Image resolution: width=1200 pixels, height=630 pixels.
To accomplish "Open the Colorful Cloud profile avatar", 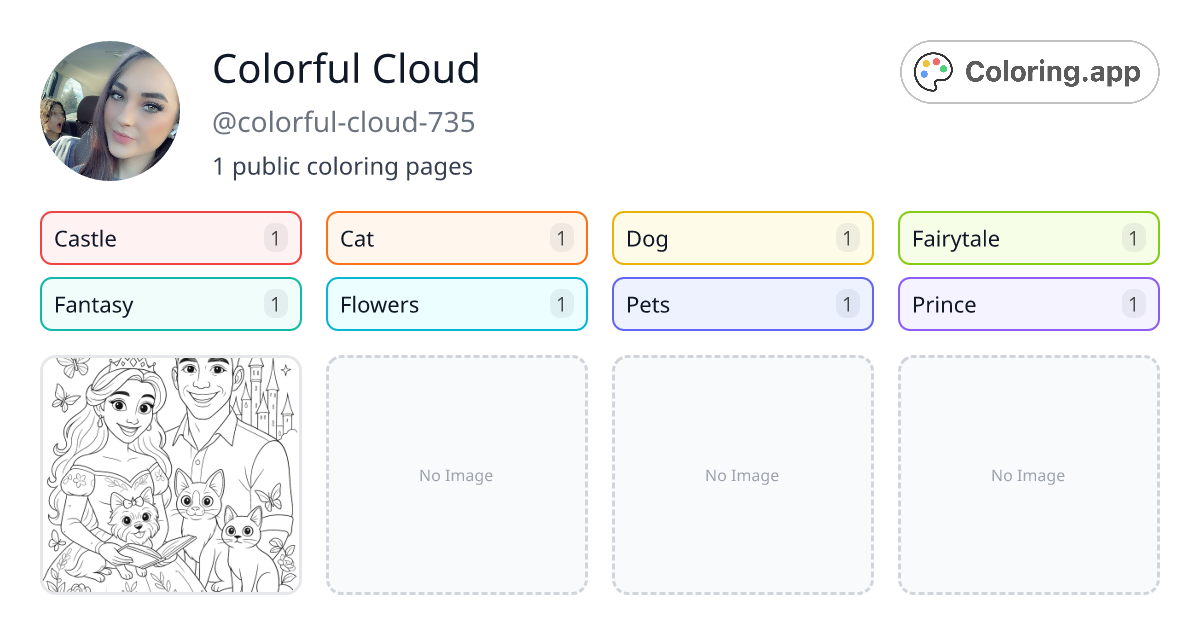I will click(110, 111).
